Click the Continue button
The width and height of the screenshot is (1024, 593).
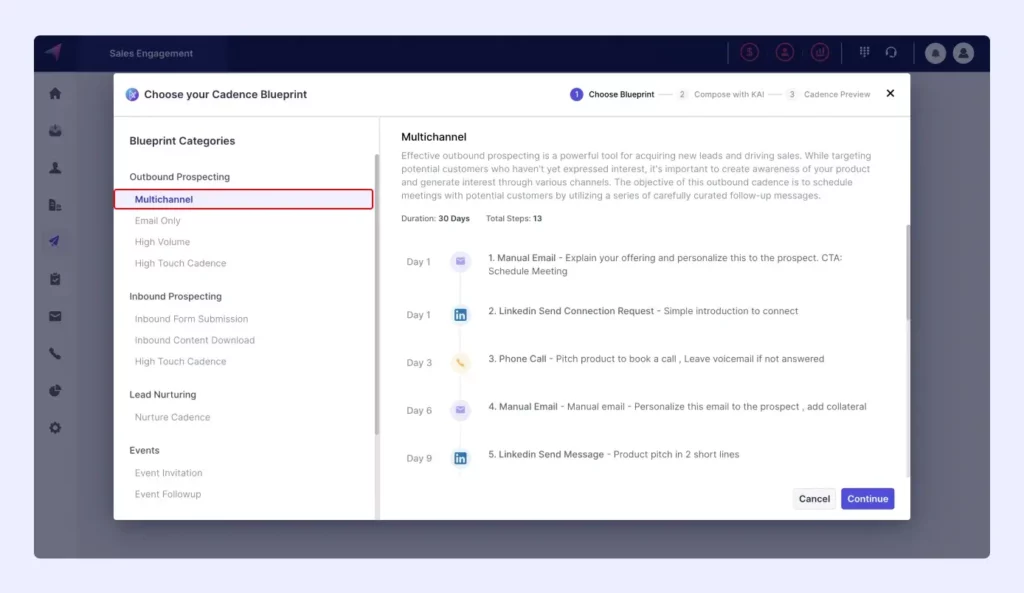click(x=867, y=499)
